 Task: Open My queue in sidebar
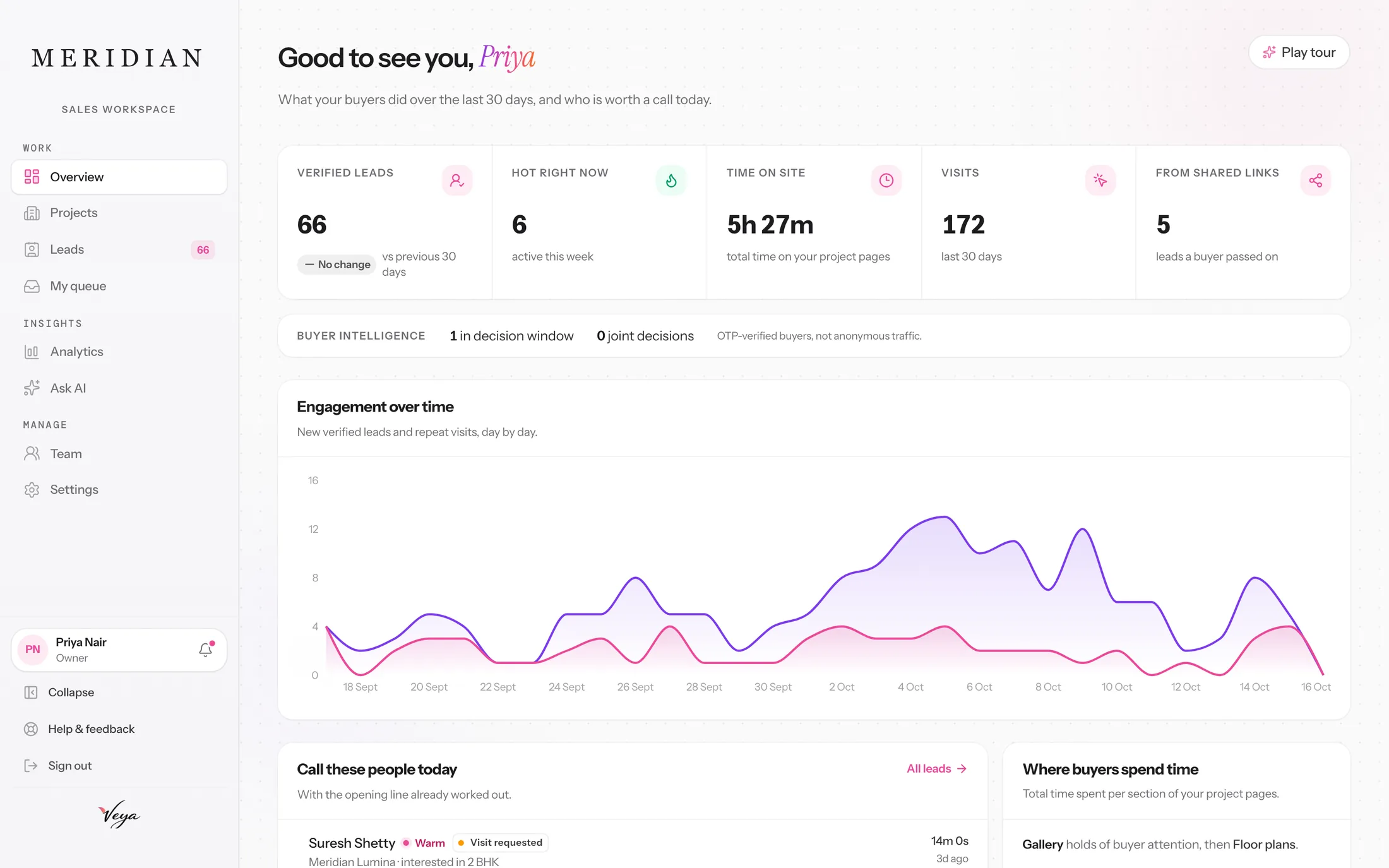(119, 286)
